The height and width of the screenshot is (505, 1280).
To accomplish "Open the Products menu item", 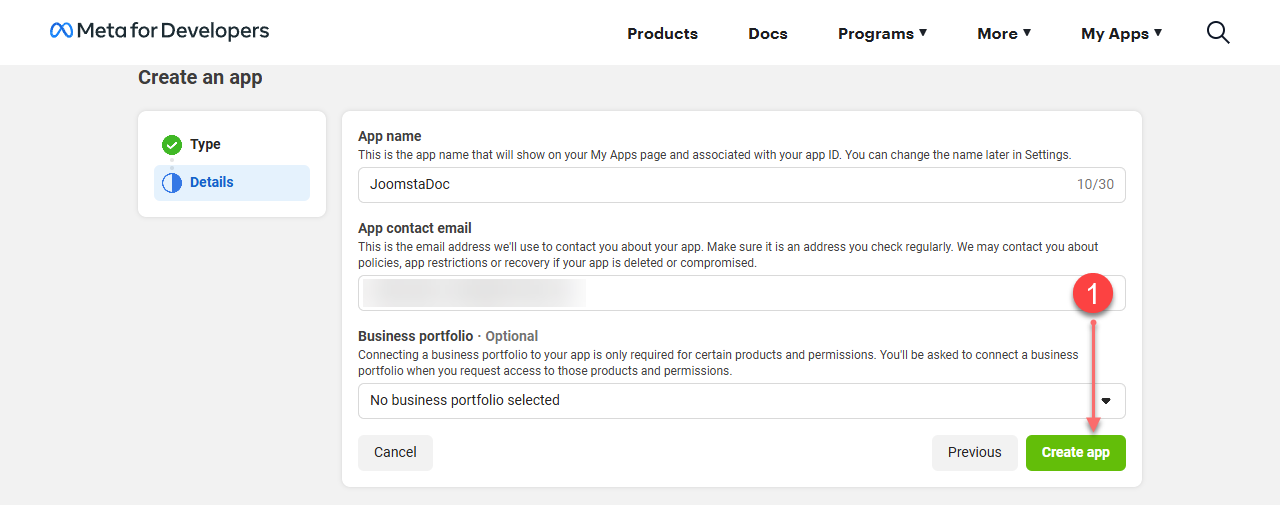I will [662, 33].
